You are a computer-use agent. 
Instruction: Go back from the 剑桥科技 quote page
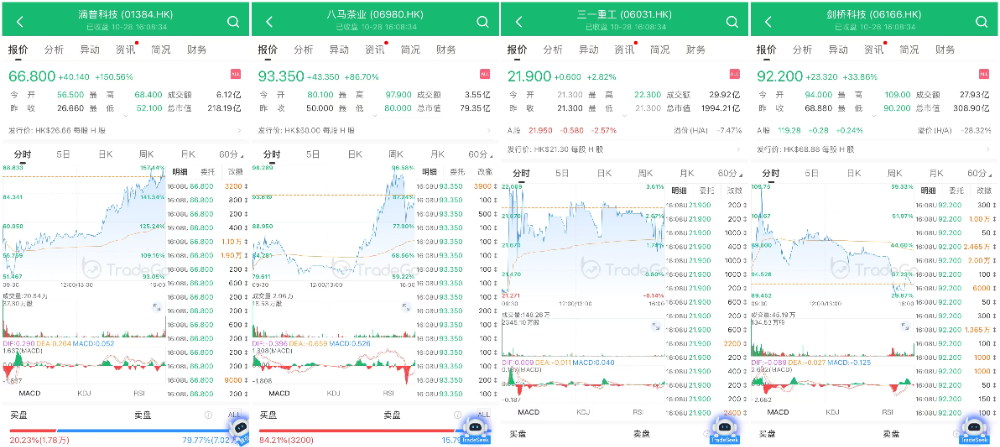(x=768, y=22)
